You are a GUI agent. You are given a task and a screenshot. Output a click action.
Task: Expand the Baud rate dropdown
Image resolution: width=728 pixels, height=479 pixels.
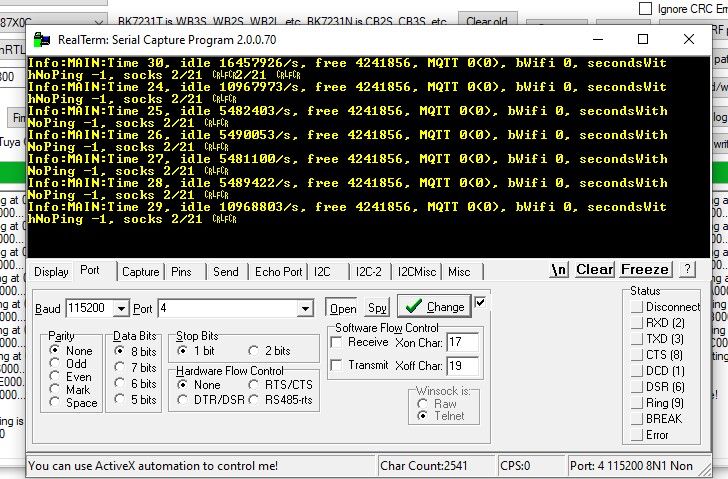tap(121, 309)
